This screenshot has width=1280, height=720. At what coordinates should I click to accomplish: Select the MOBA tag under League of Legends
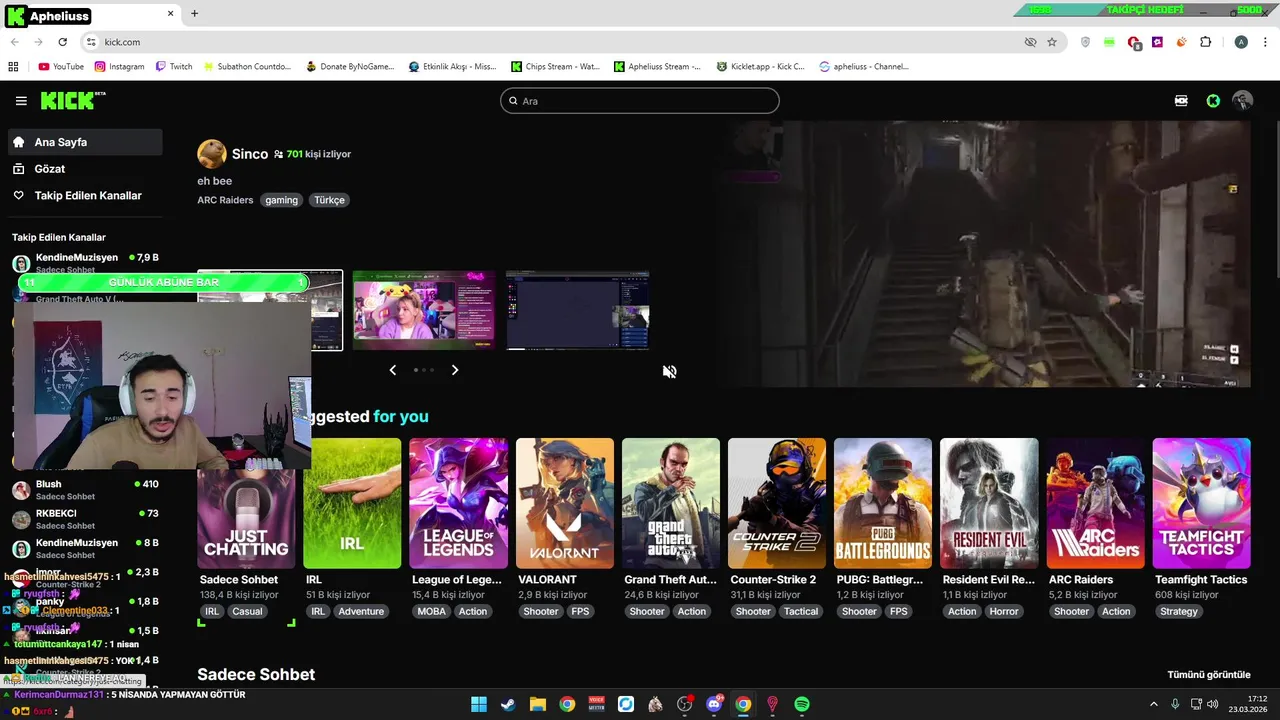click(x=432, y=612)
